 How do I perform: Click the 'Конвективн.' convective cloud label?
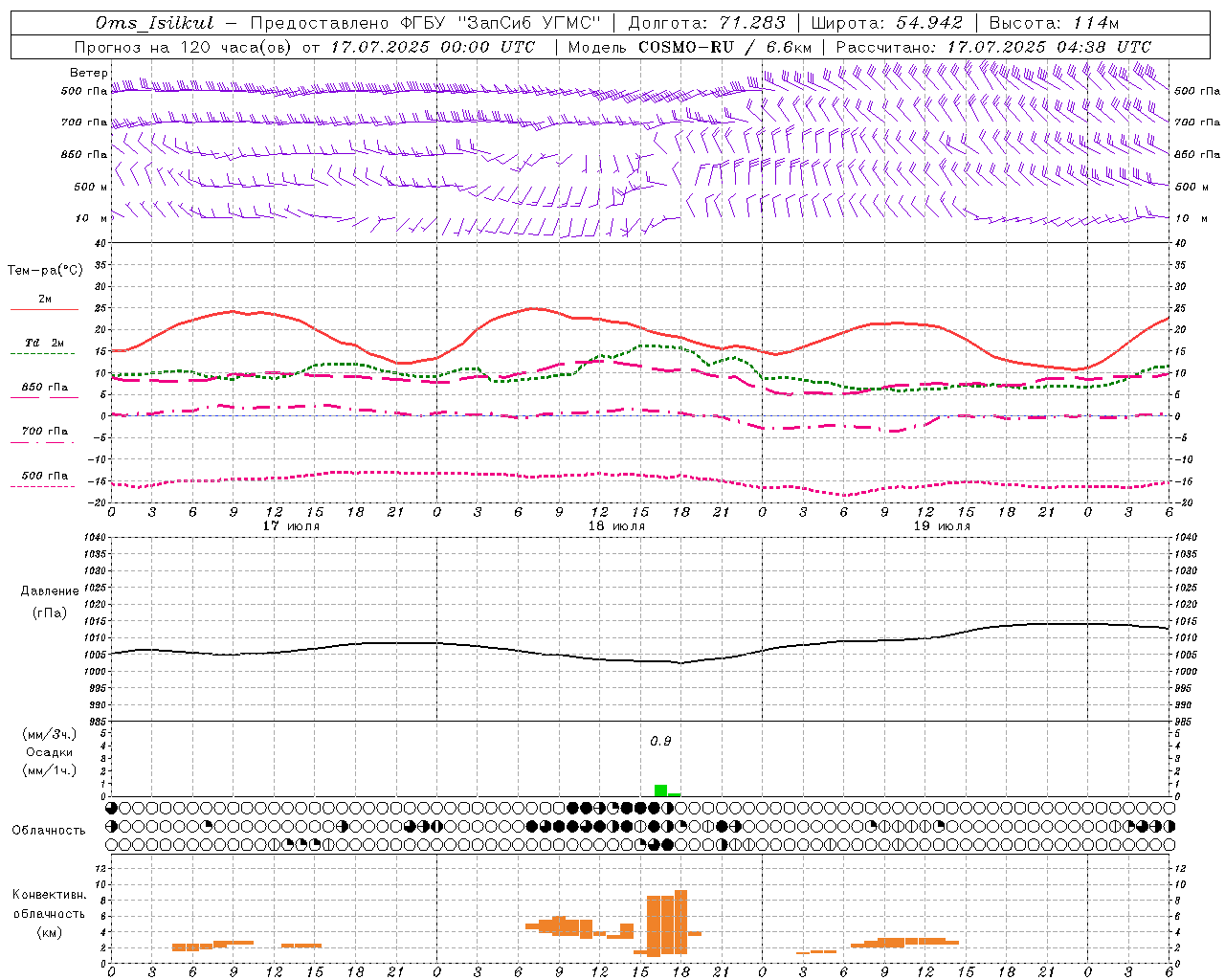[x=50, y=895]
